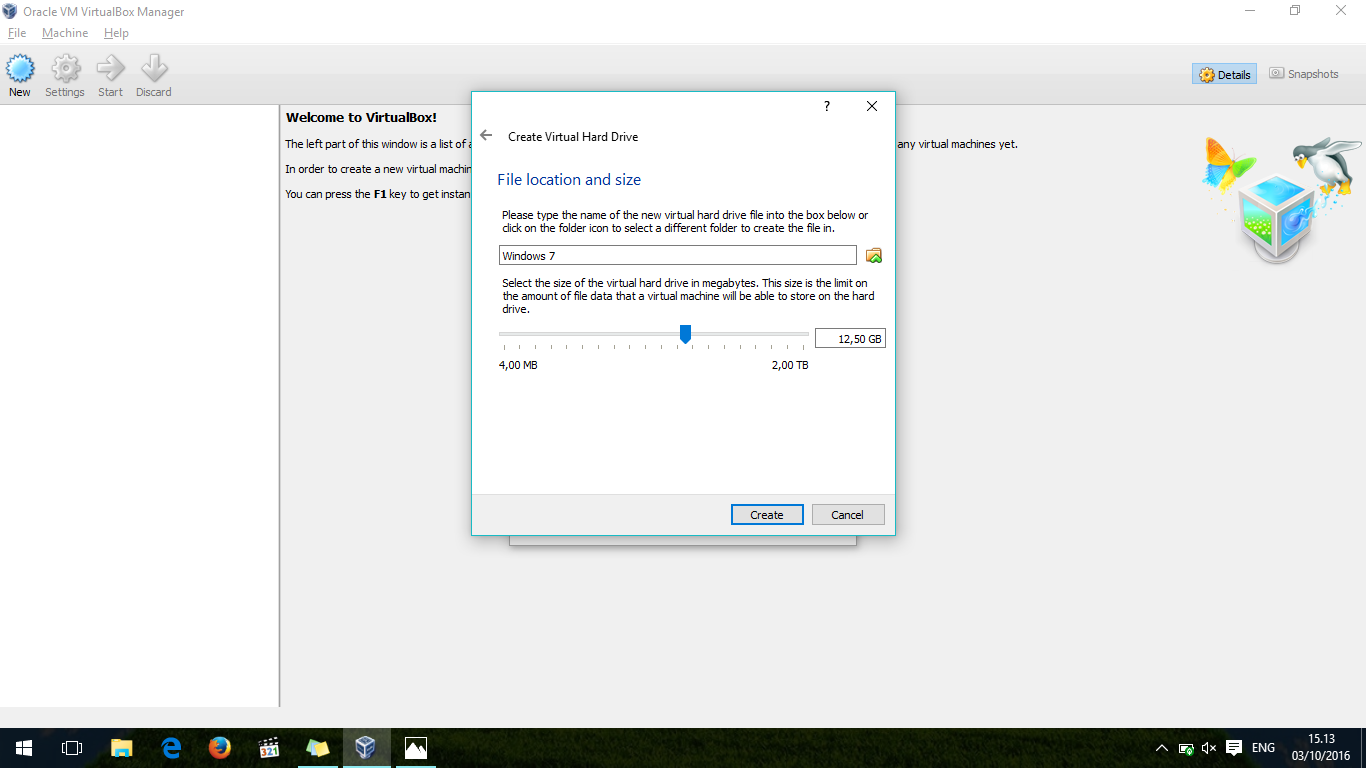Click the 'Welcome to VirtualBox!' heading

pyautogui.click(x=361, y=118)
